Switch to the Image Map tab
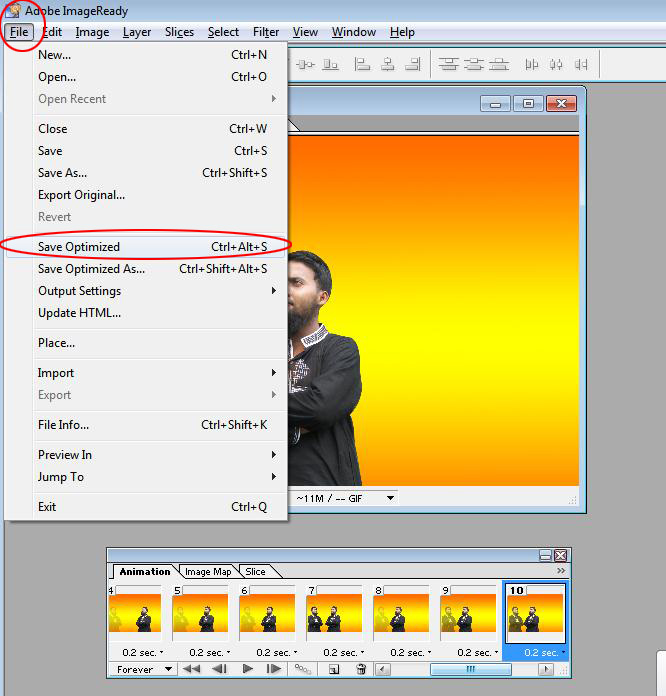 (x=208, y=572)
